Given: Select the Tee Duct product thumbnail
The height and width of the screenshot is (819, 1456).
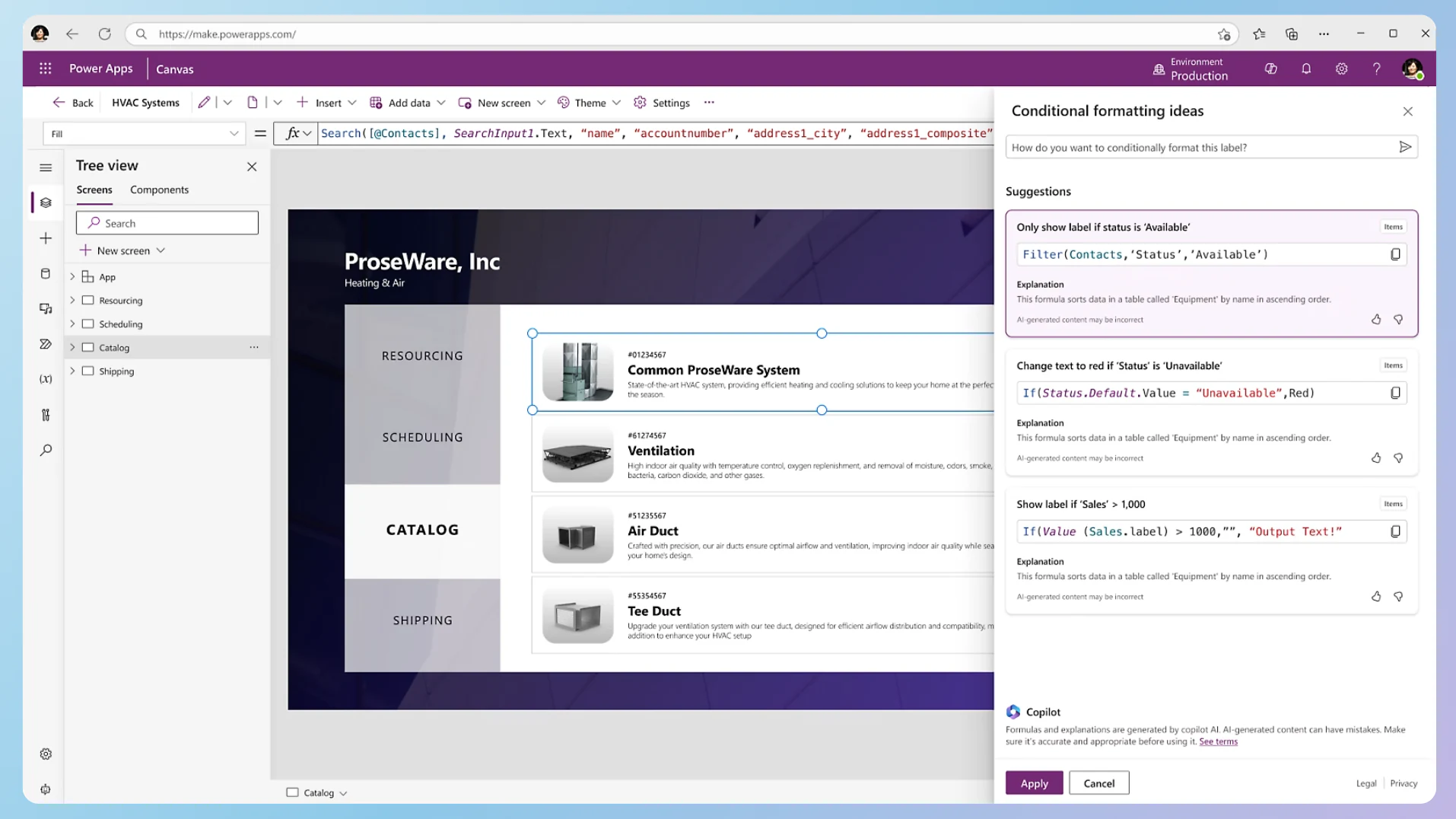Looking at the screenshot, I should pos(577,615).
